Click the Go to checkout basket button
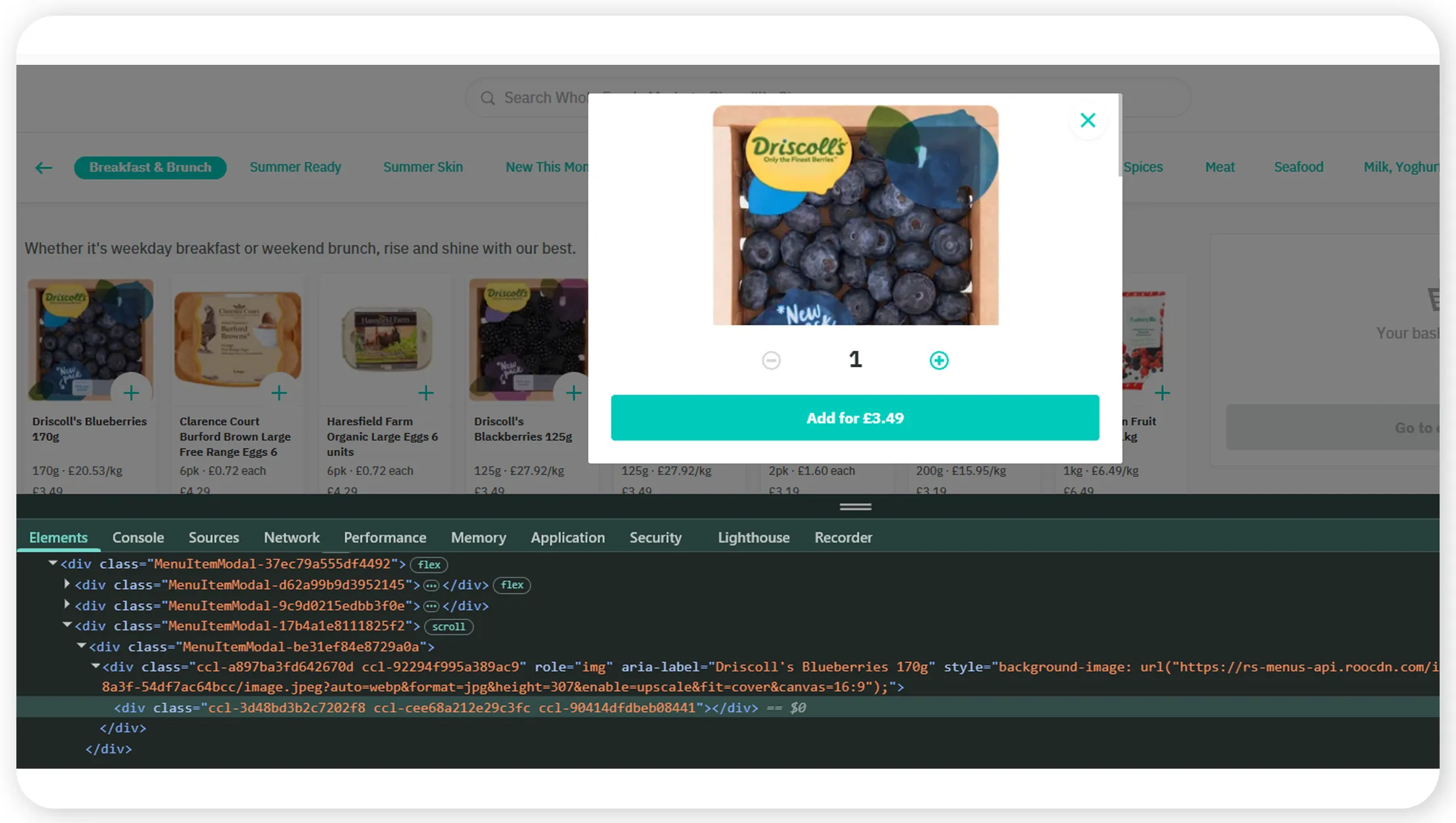The image size is (1456, 823). (x=1333, y=428)
